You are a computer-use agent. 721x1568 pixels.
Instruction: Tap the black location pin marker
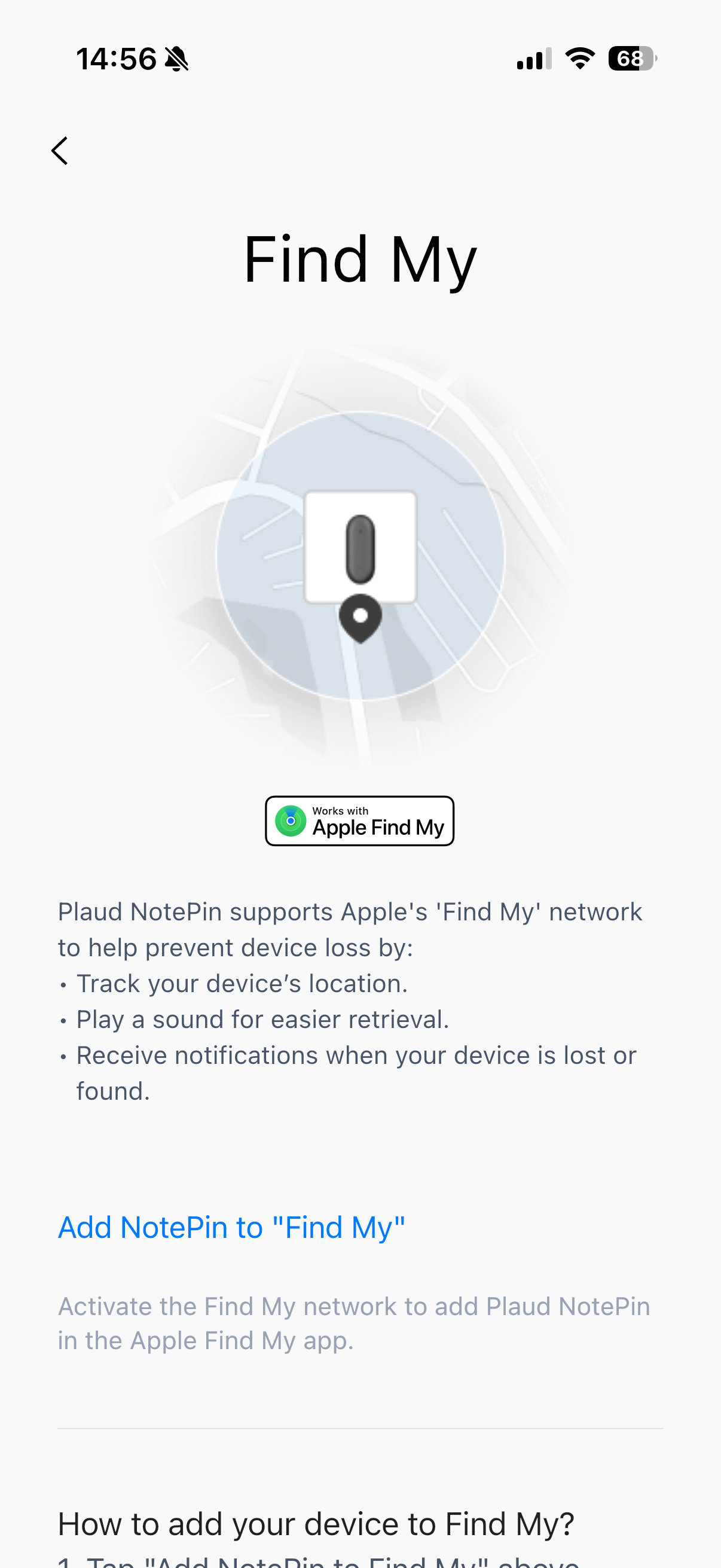tap(360, 618)
